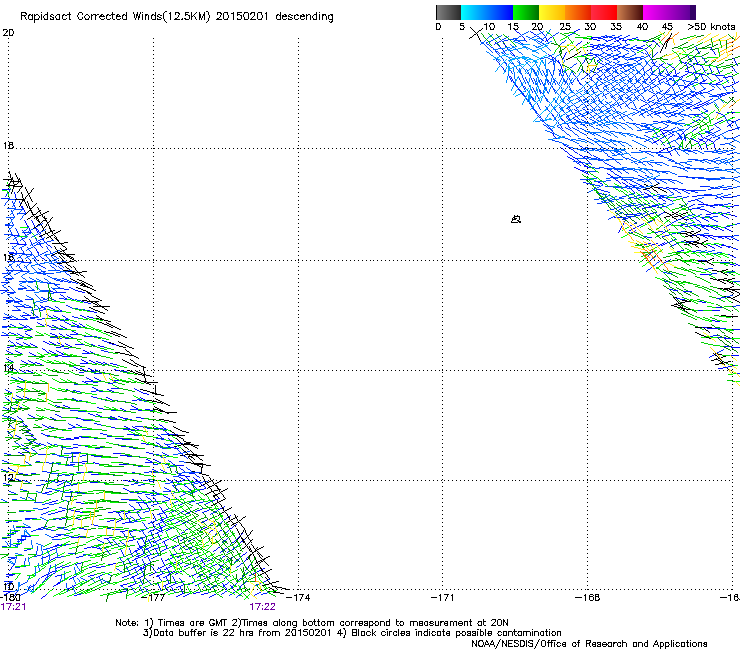Click the note about black circles contamination
Viewport: 740px width, 650px height.
(449, 633)
